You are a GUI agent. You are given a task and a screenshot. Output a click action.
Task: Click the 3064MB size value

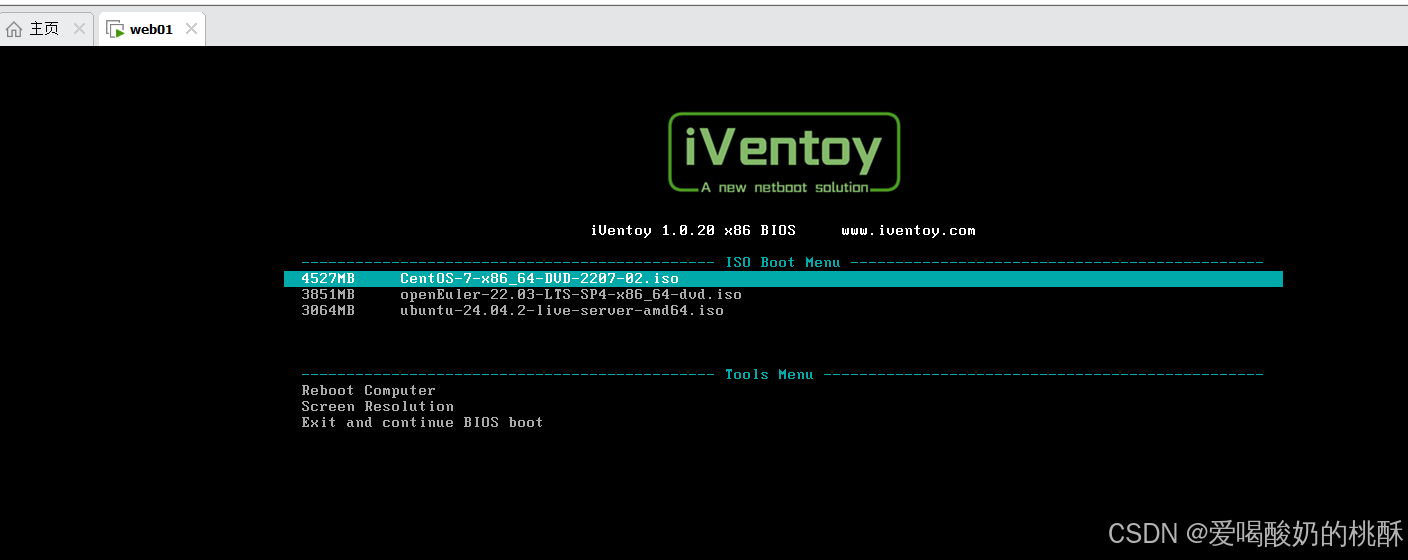pyautogui.click(x=328, y=311)
